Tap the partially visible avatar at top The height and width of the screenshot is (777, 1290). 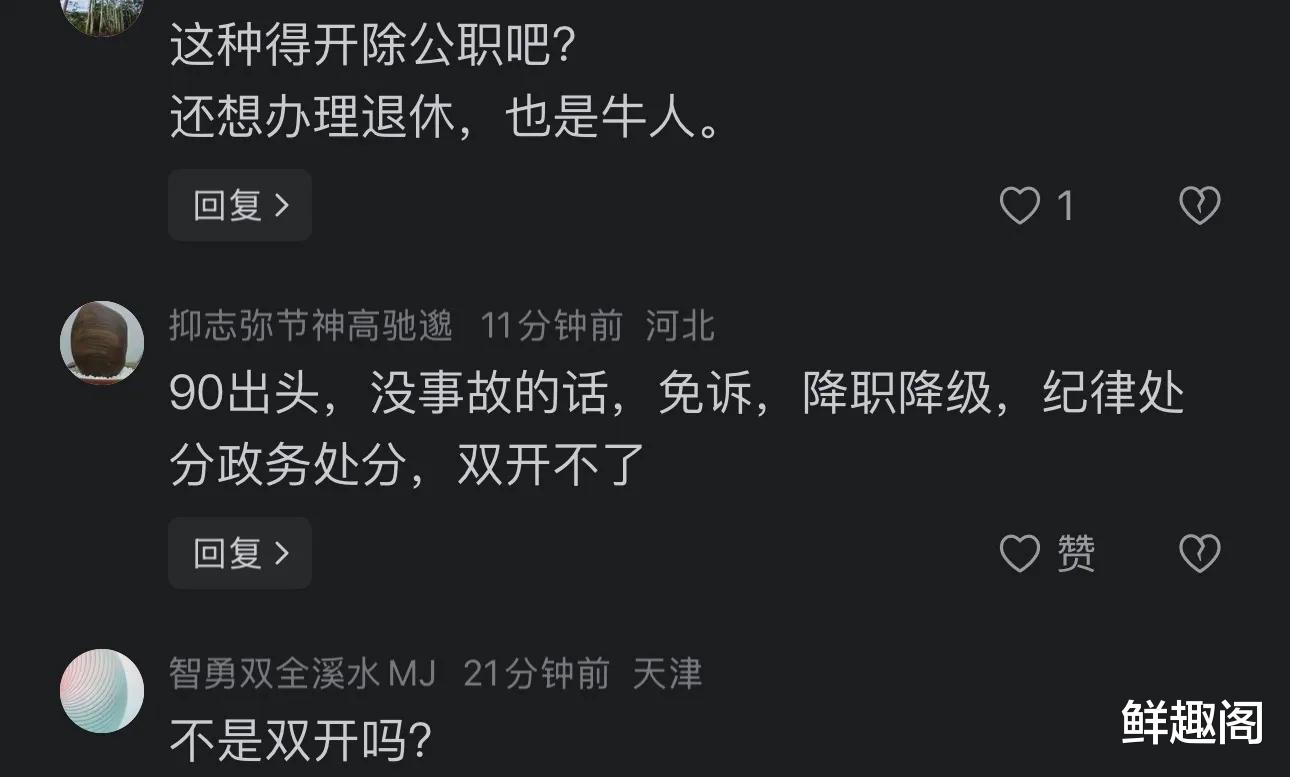tap(102, 15)
